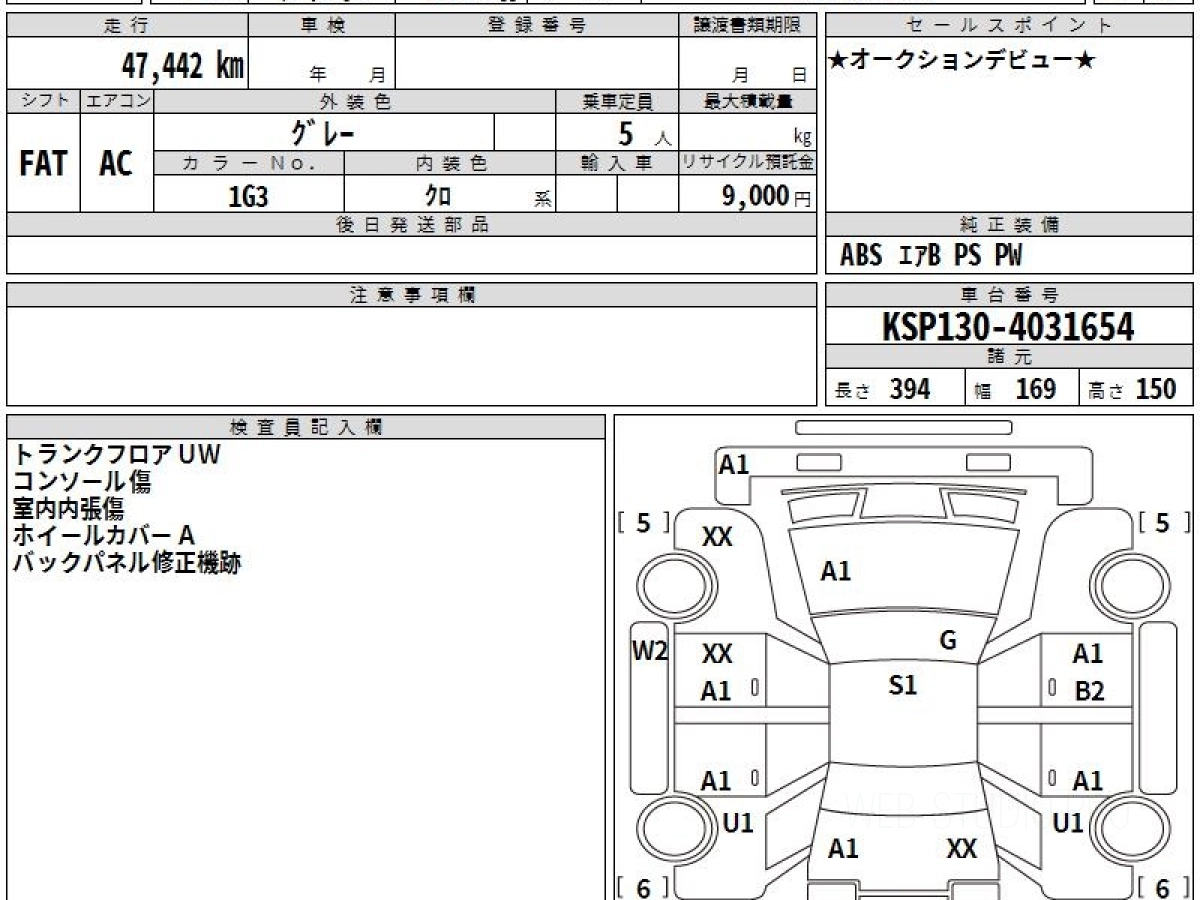Image resolution: width=1200 pixels, height=900 pixels.
Task: Click the mileage value 47,442 km
Action: 183,66
